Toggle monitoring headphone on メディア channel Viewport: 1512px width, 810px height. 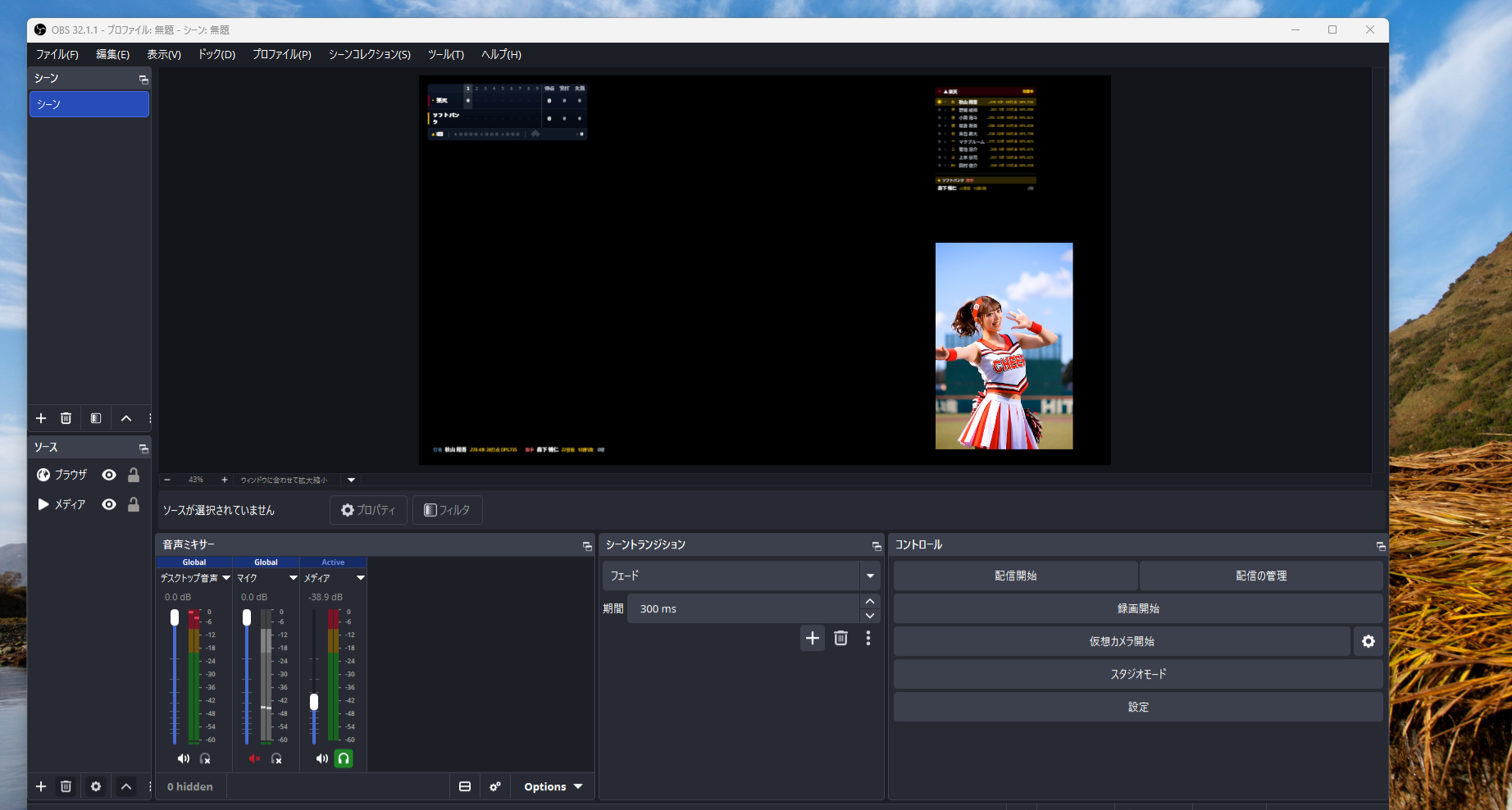344,758
